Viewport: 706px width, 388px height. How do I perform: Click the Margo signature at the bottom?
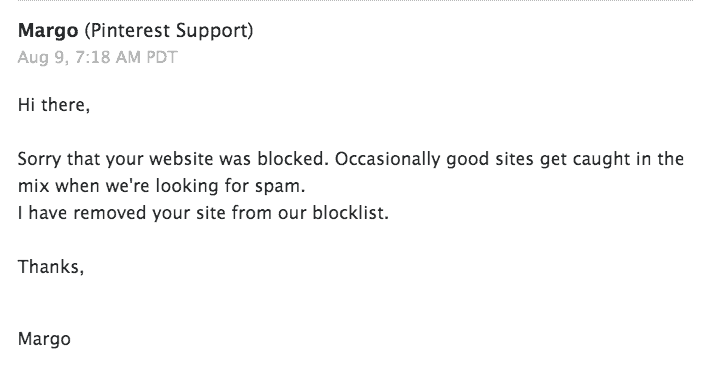(44, 339)
